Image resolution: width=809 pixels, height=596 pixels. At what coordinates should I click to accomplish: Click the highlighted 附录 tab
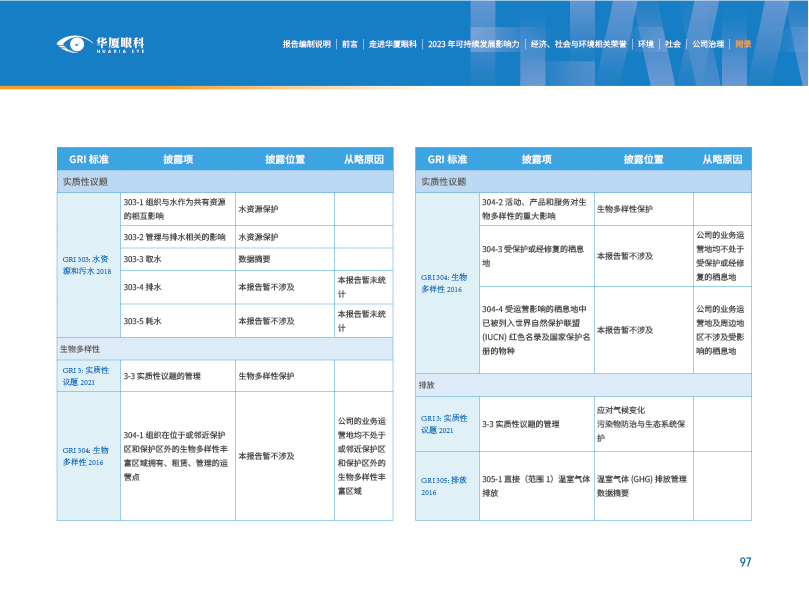pos(743,45)
